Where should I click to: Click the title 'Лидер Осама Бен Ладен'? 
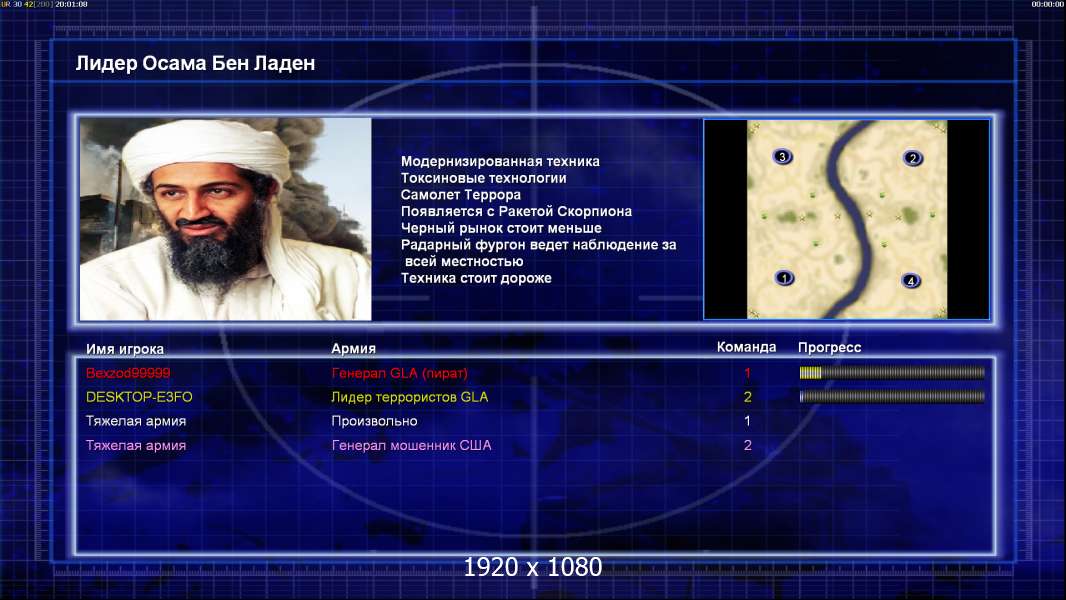pyautogui.click(x=195, y=63)
